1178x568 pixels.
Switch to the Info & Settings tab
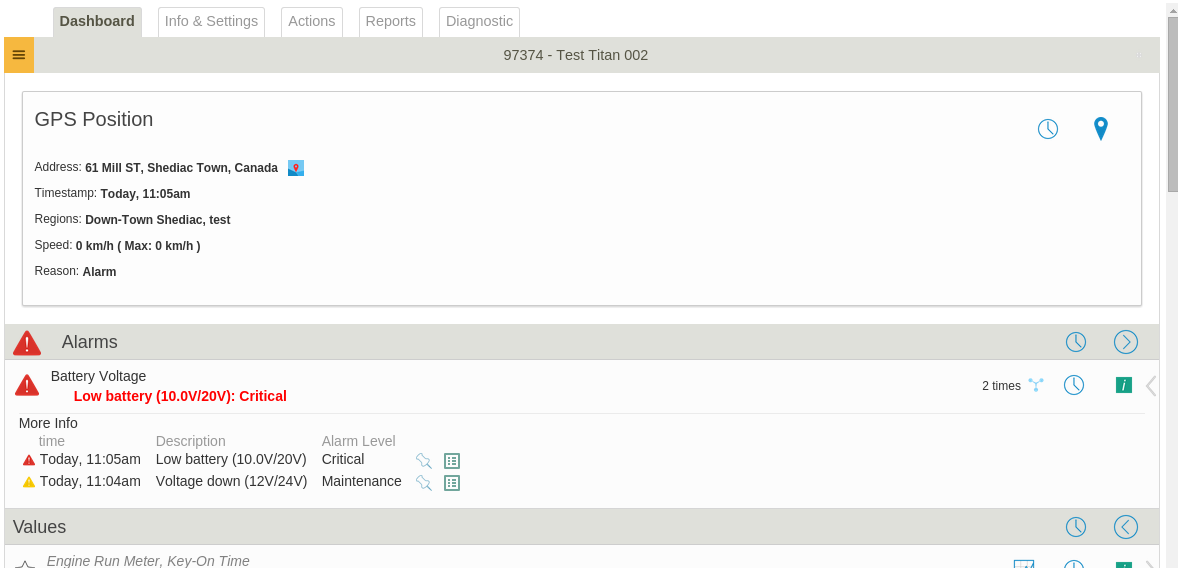click(211, 22)
